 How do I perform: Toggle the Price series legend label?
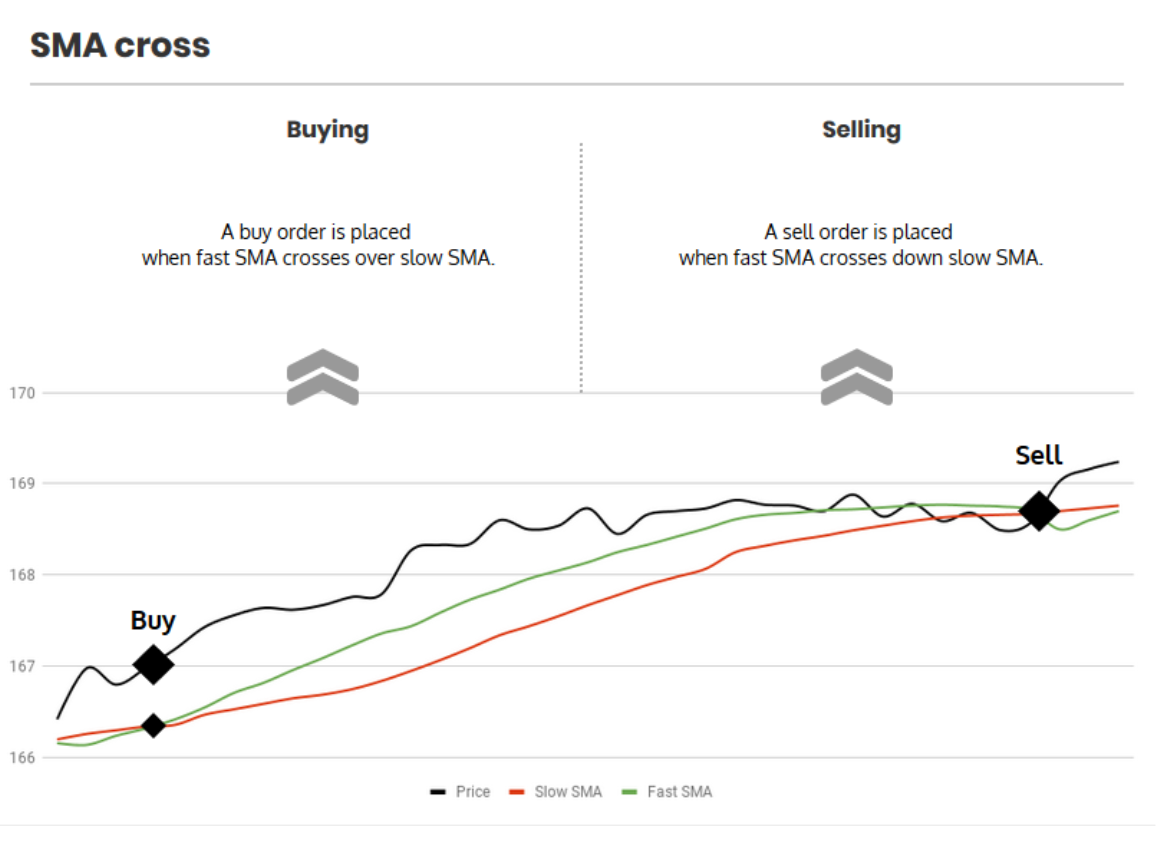[473, 792]
